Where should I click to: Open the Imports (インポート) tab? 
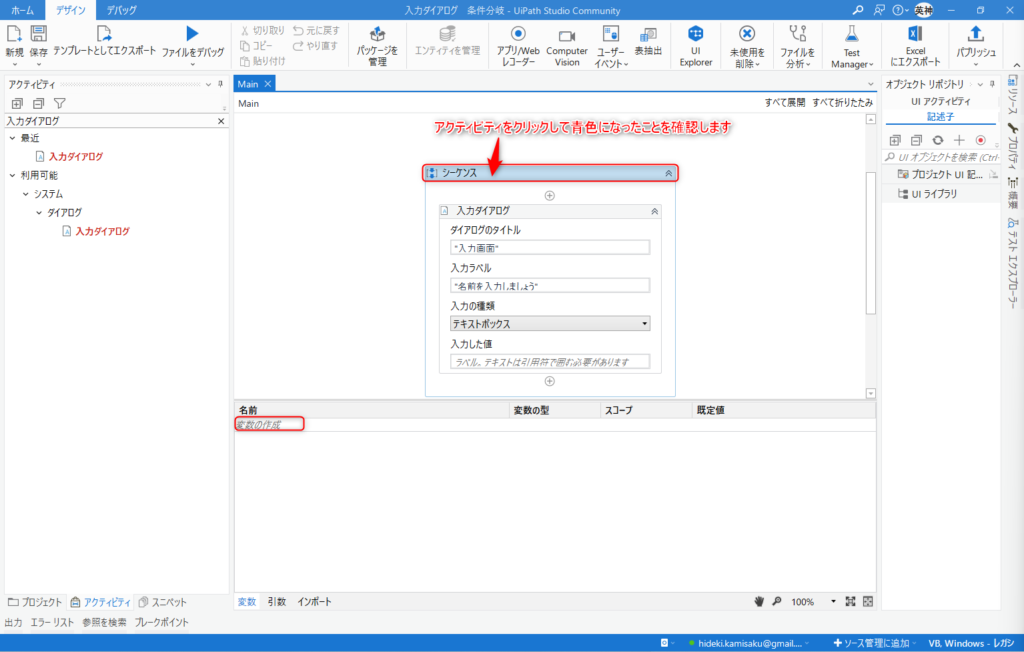point(314,602)
